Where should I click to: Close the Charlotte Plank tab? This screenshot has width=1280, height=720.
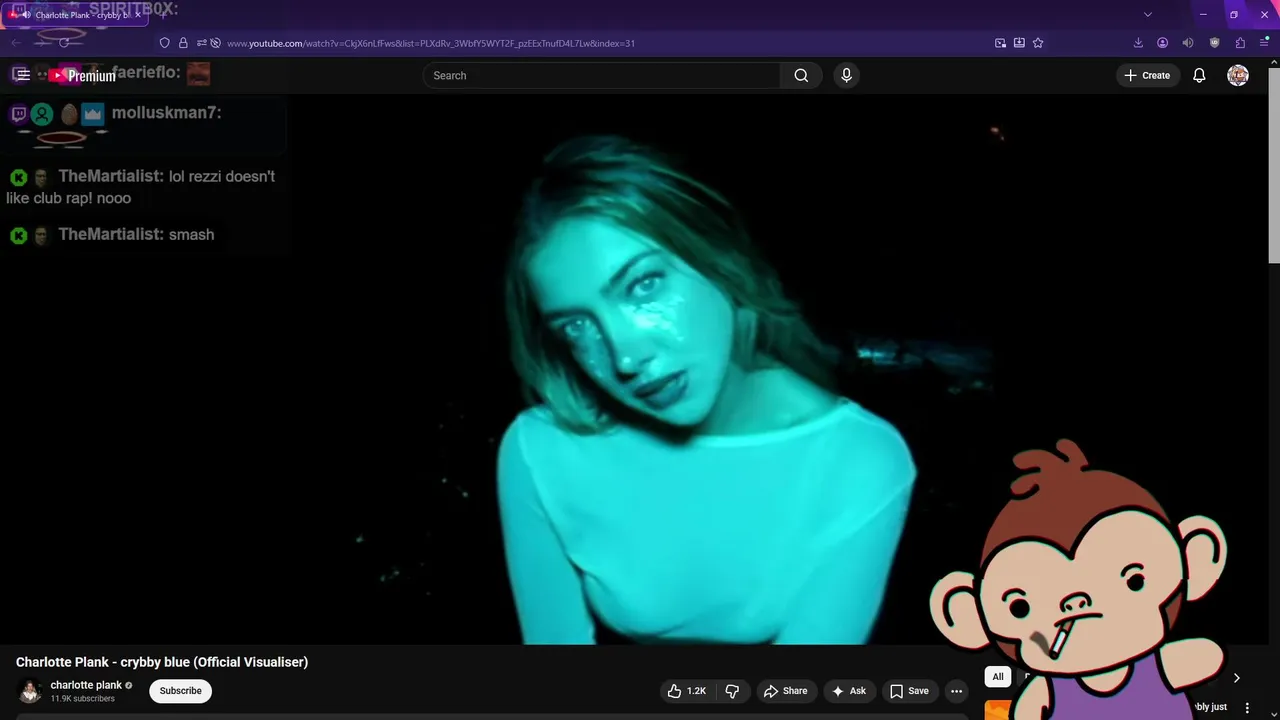tap(138, 15)
